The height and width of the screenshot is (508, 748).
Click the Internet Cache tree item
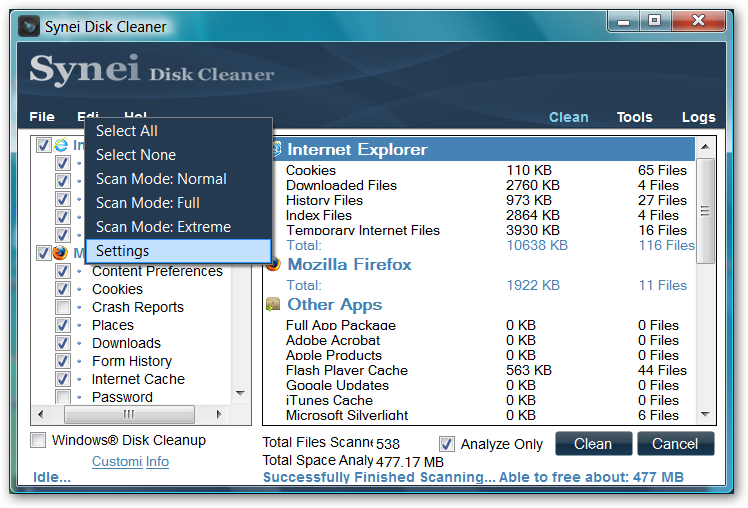coord(138,379)
